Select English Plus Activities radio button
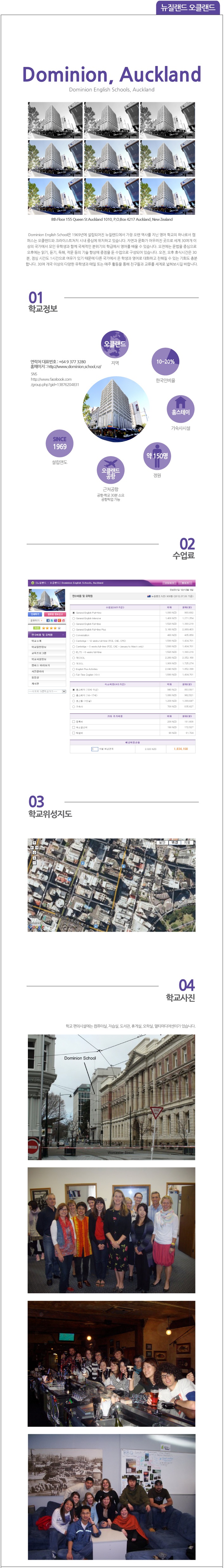This screenshot has height=1568, width=224. pyautogui.click(x=74, y=669)
